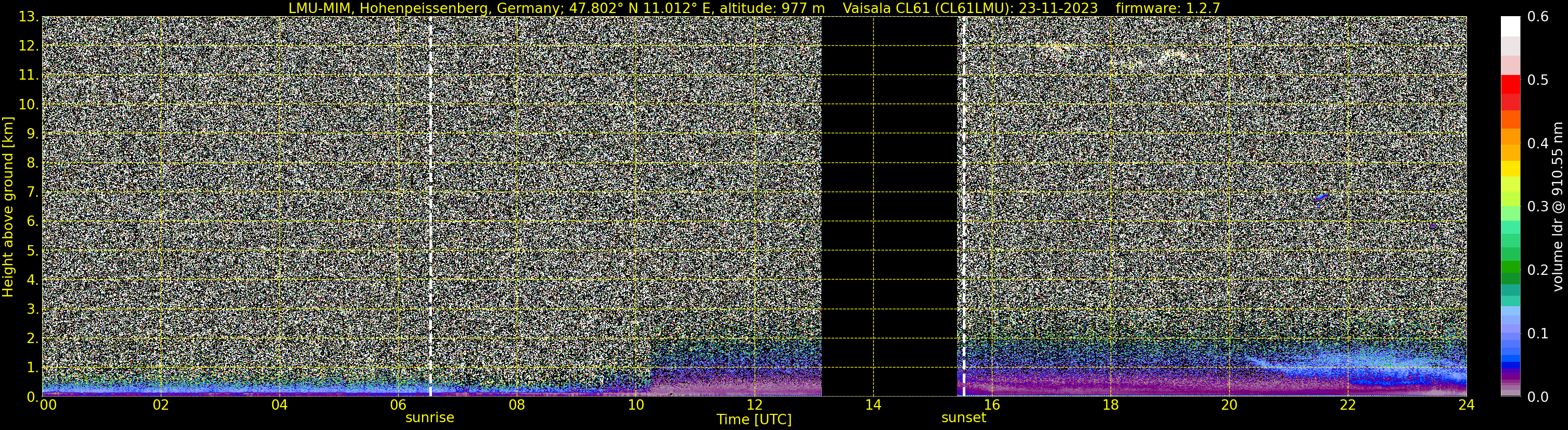Click the time axis tick label '10'
The image size is (1568, 430).
pos(635,405)
